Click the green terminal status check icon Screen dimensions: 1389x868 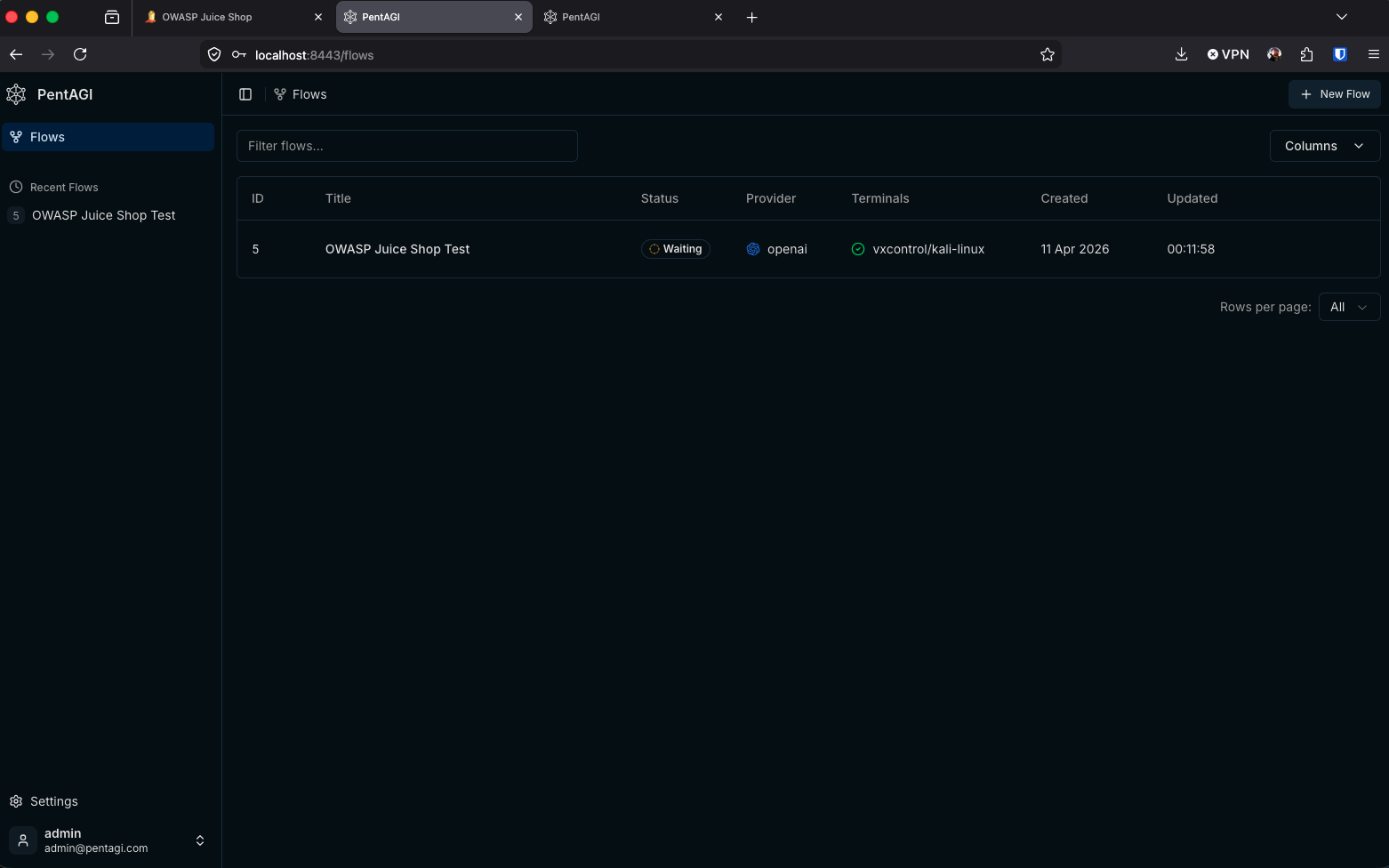click(858, 249)
